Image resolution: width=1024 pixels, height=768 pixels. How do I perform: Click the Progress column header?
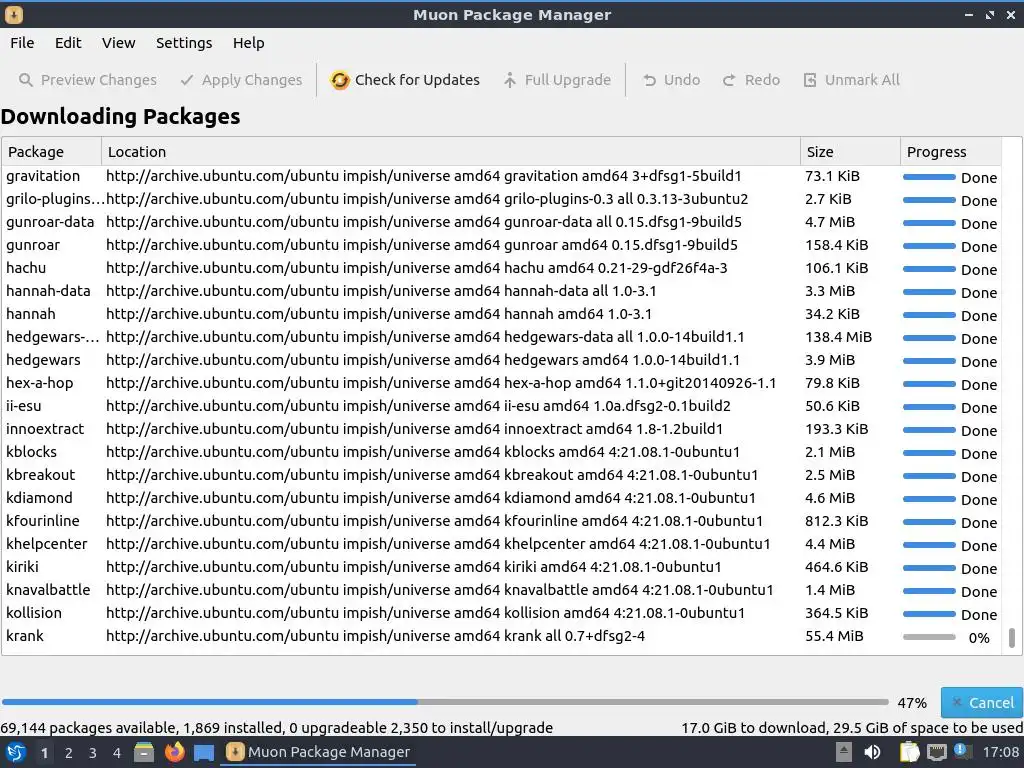[951, 152]
